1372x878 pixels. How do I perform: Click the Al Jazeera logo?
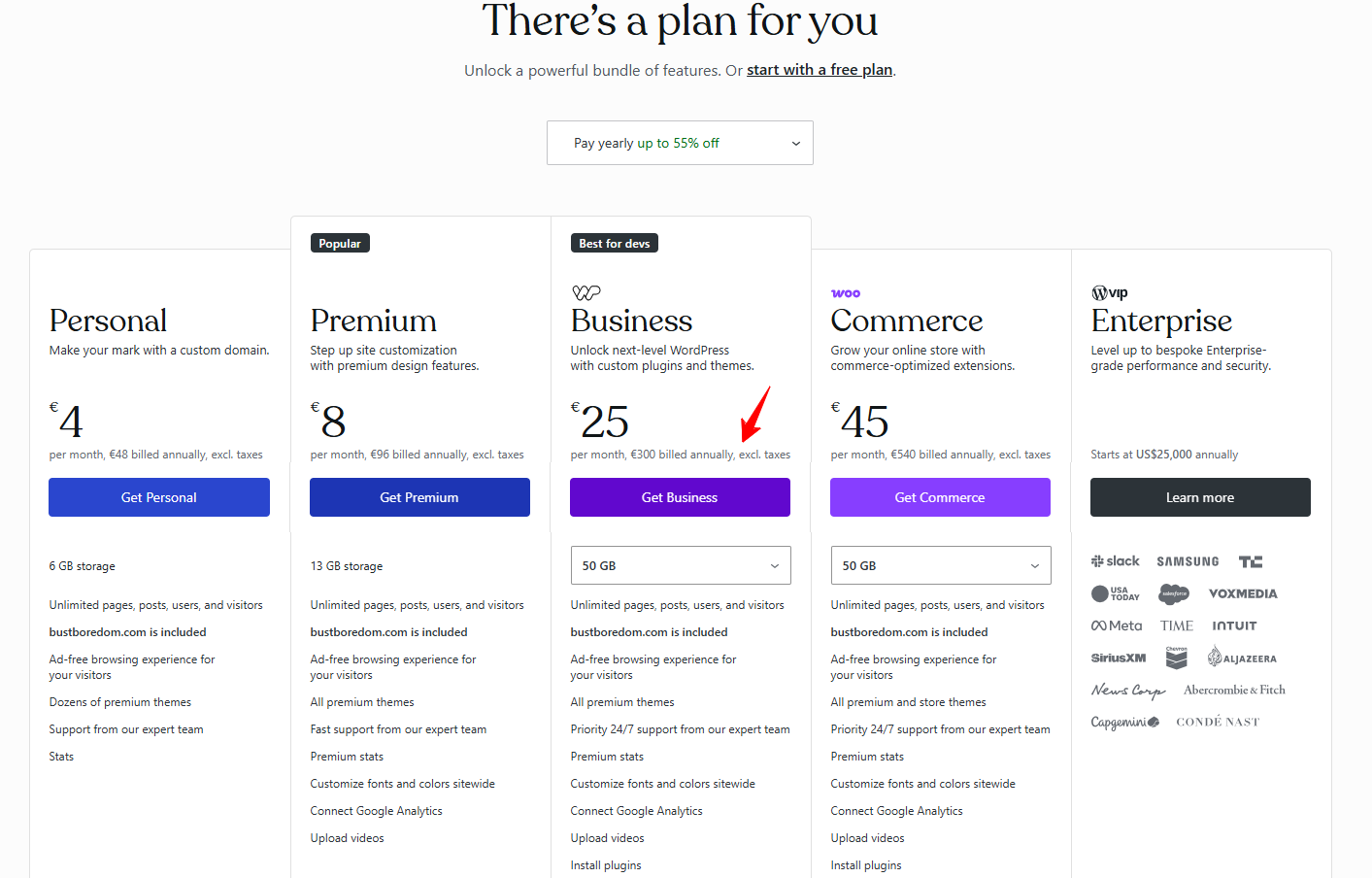click(x=1242, y=658)
